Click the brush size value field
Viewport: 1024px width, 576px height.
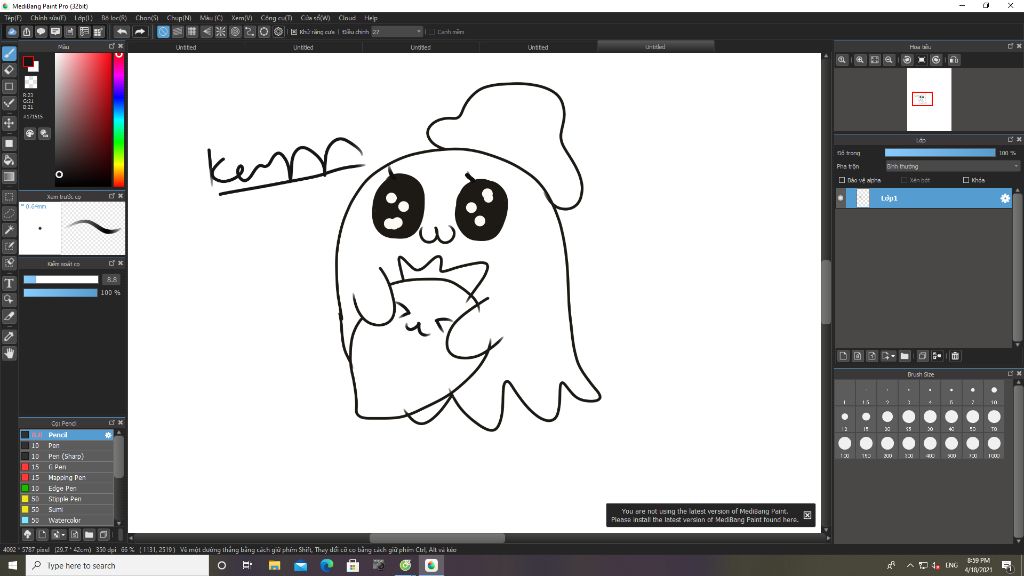pos(112,280)
